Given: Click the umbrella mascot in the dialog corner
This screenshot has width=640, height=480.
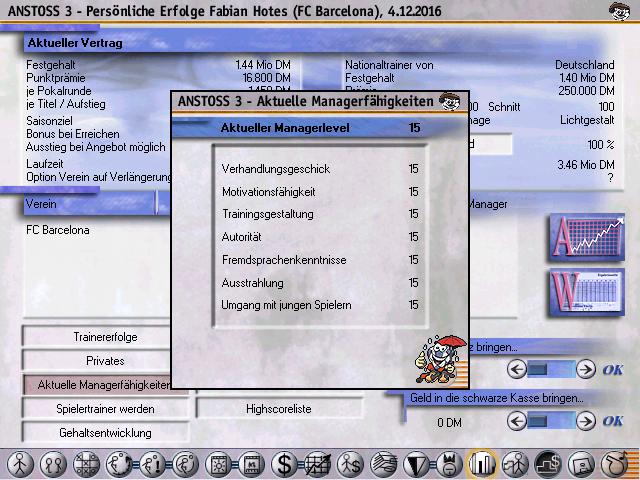Looking at the screenshot, I should [440, 361].
